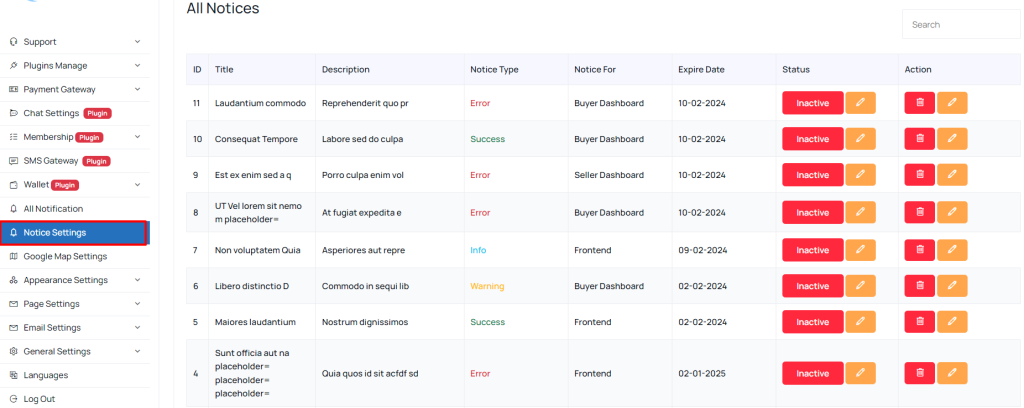This screenshot has width=1024, height=408.
Task: Expand Appearance Settings chevron
Action: coord(137,280)
